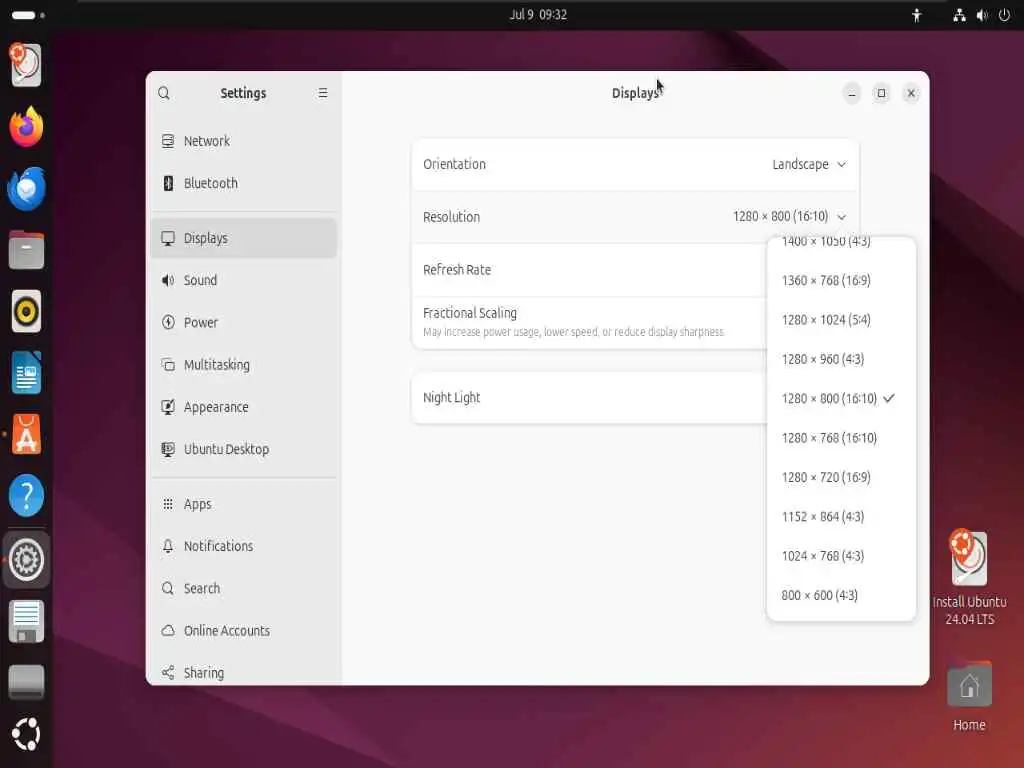Open the power menu icon

[1004, 15]
